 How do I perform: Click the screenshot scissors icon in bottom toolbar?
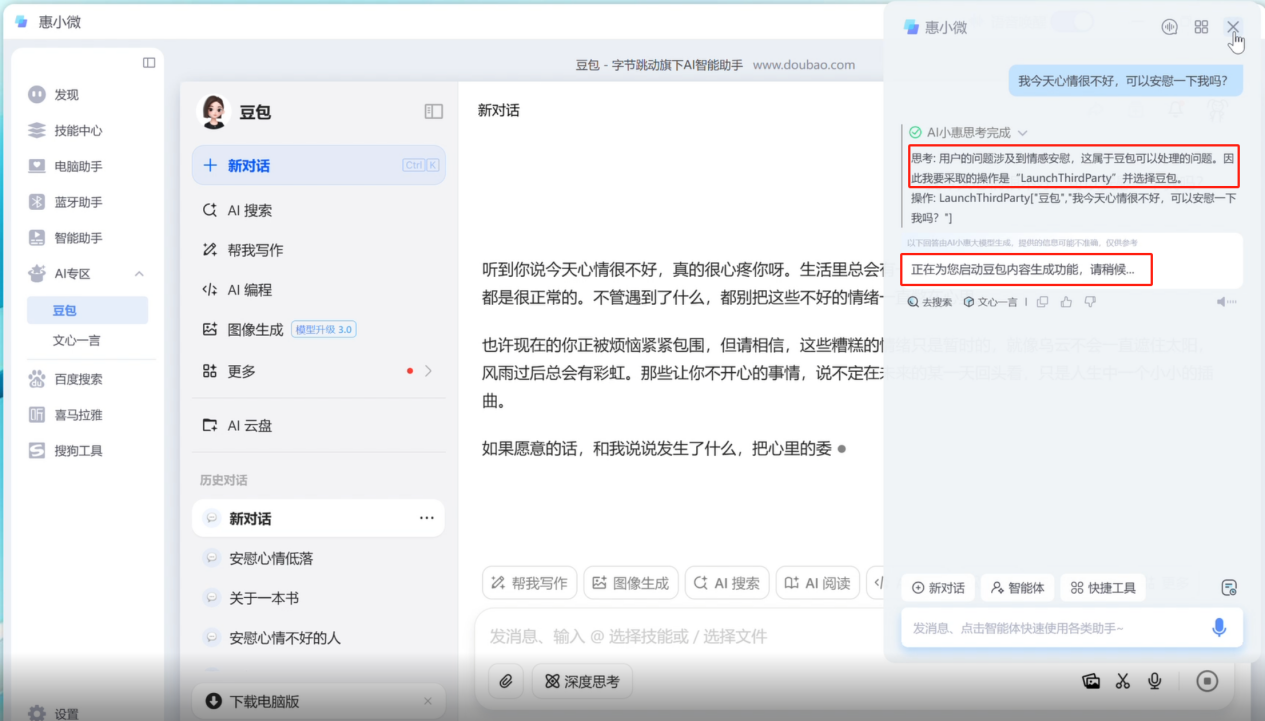point(1122,681)
